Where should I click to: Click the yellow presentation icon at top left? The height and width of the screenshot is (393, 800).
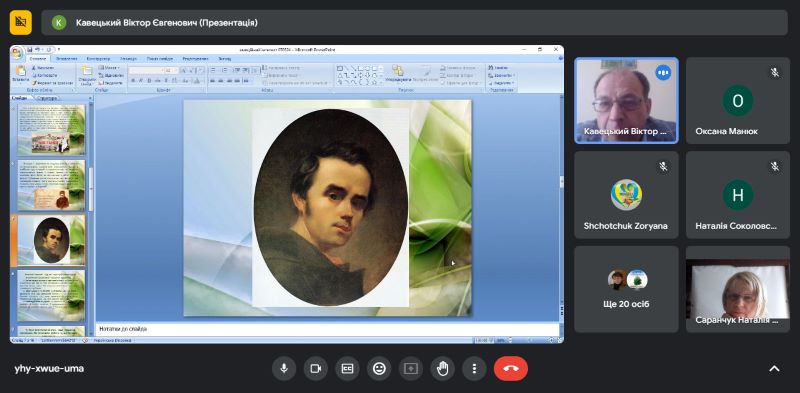(x=21, y=22)
